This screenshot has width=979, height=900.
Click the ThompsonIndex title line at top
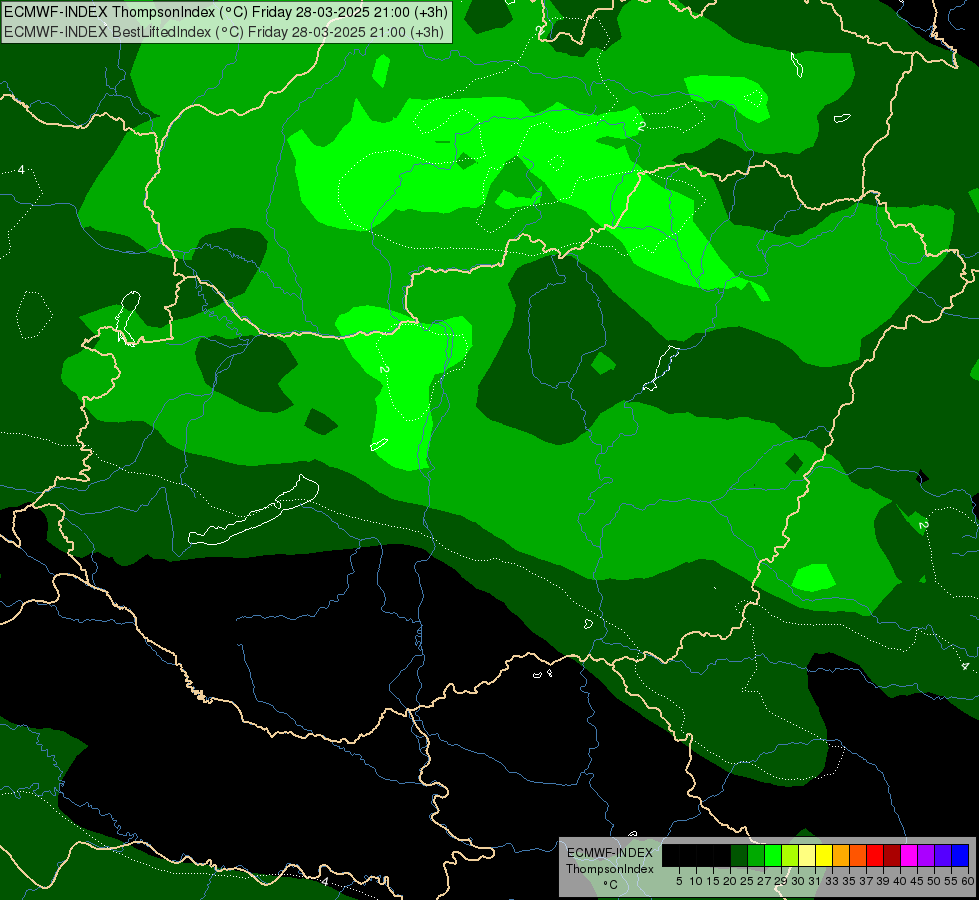(x=226, y=11)
